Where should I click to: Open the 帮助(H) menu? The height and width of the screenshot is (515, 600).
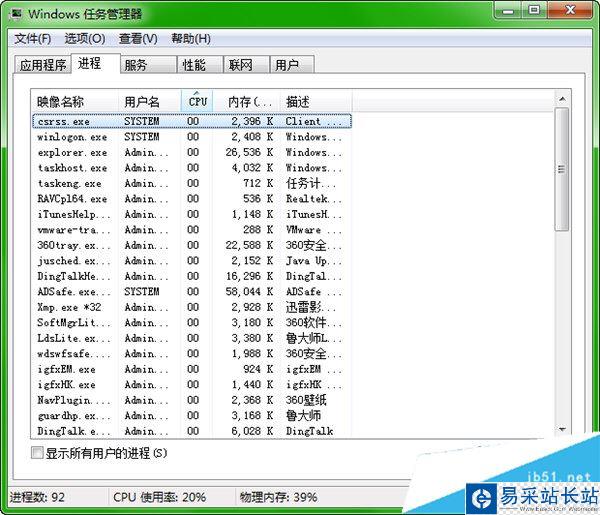tap(191, 39)
